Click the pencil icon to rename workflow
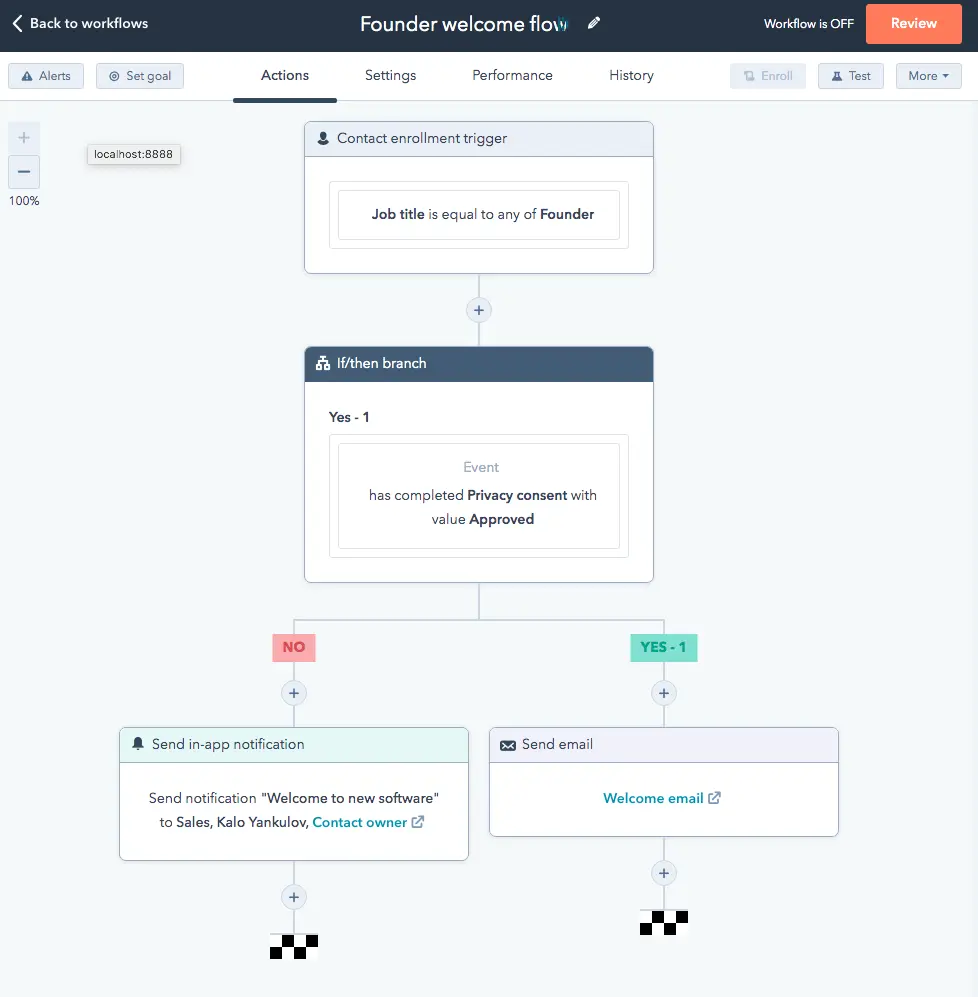The image size is (978, 997). [x=594, y=24]
